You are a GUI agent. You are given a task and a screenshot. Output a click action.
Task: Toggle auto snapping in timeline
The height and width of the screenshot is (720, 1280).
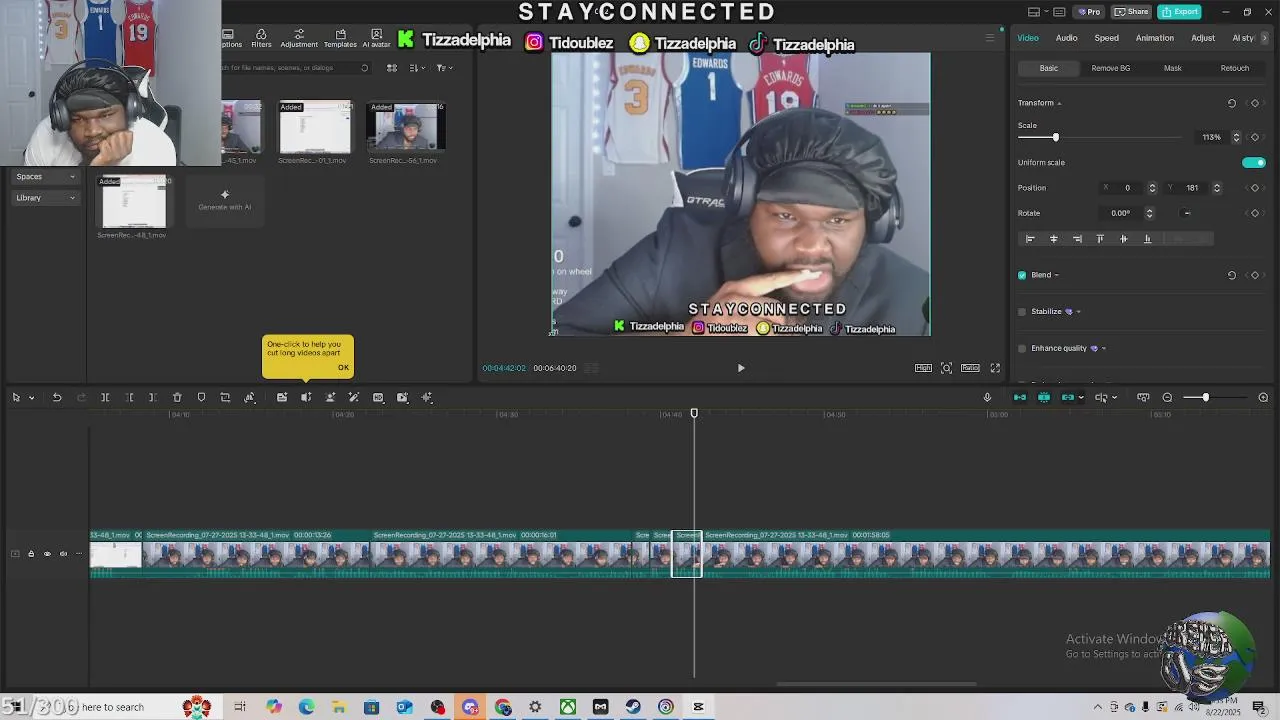tap(1044, 398)
